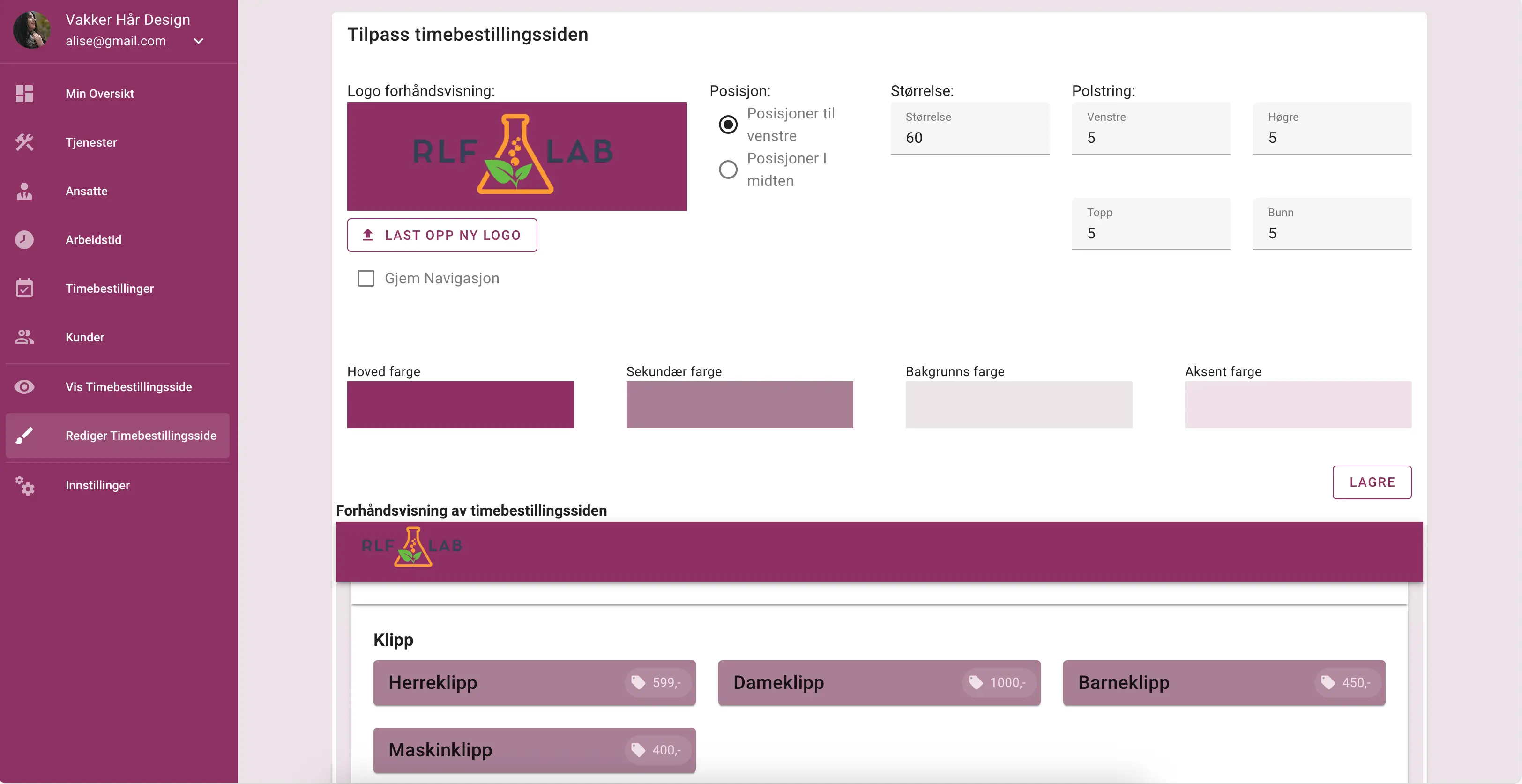Click the dashboard icon for Min Oversikt
Image resolution: width=1522 pixels, height=784 pixels.
24,93
